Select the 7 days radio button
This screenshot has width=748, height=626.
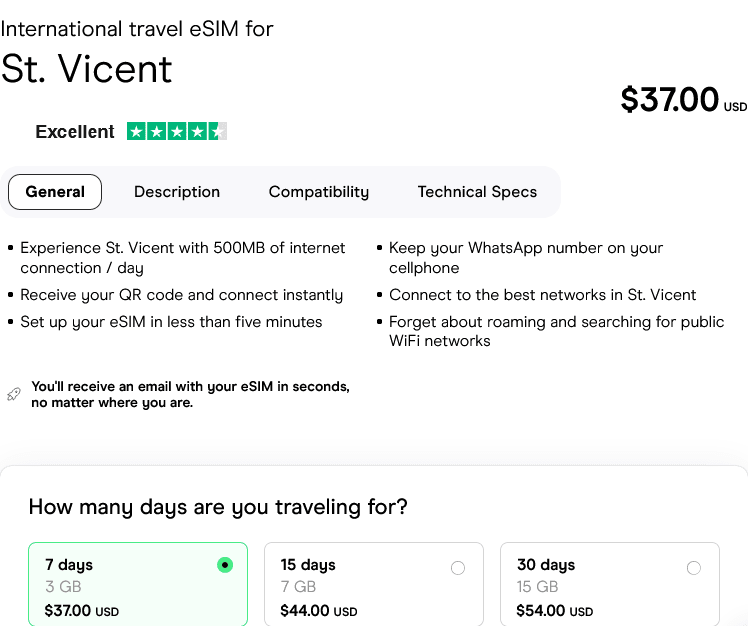pos(225,565)
